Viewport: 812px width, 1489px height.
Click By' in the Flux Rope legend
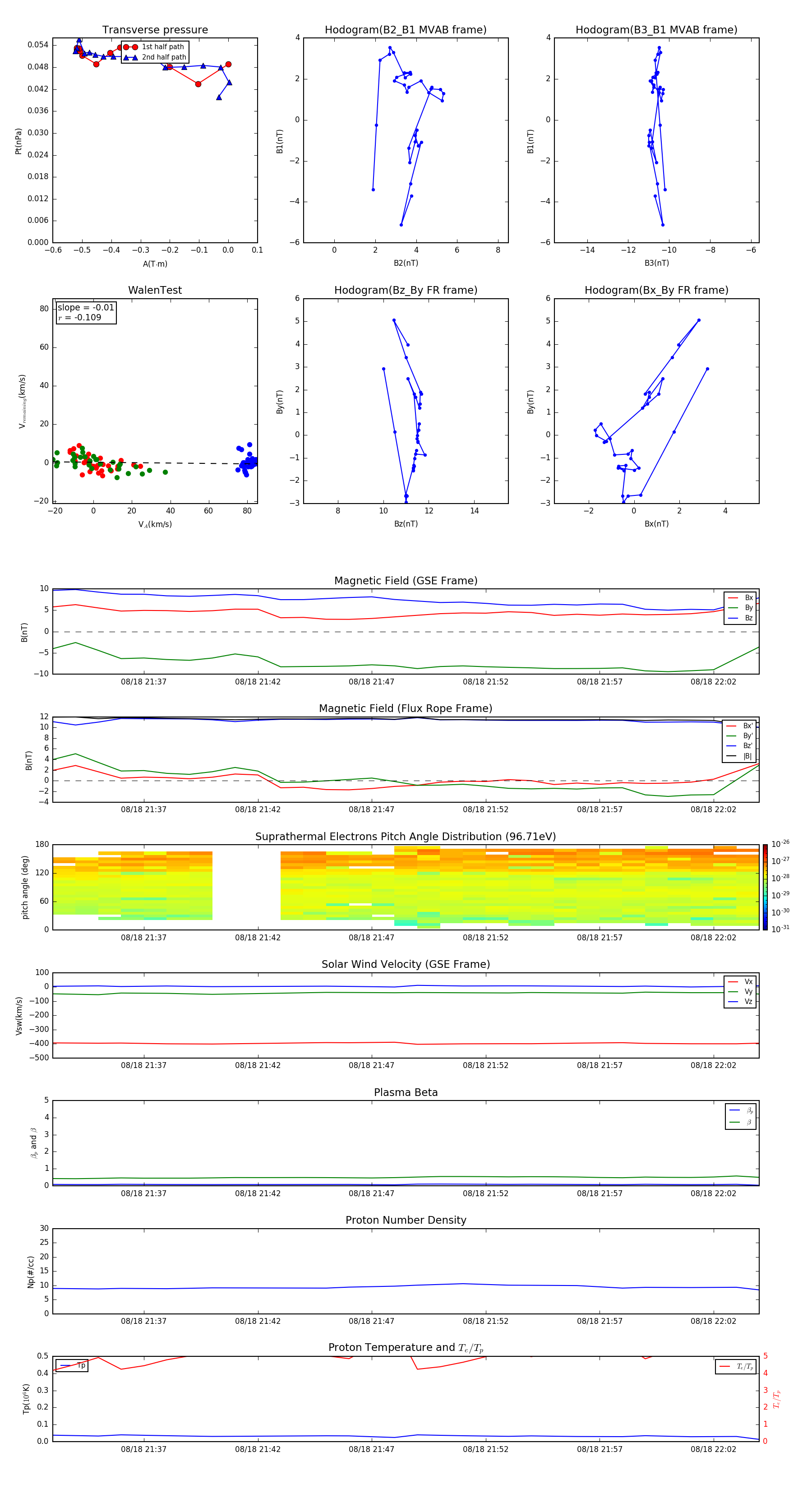(739, 736)
